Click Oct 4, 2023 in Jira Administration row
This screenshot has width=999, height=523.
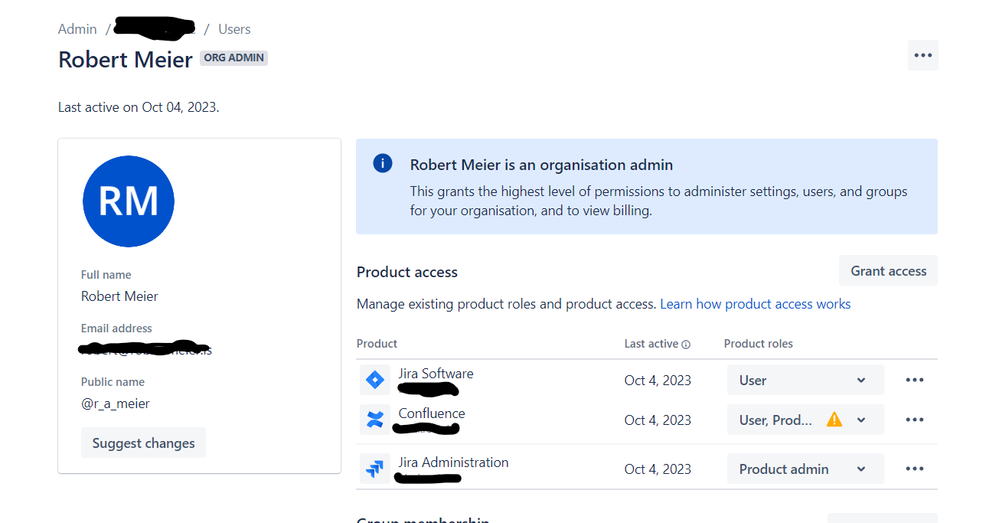tap(658, 469)
